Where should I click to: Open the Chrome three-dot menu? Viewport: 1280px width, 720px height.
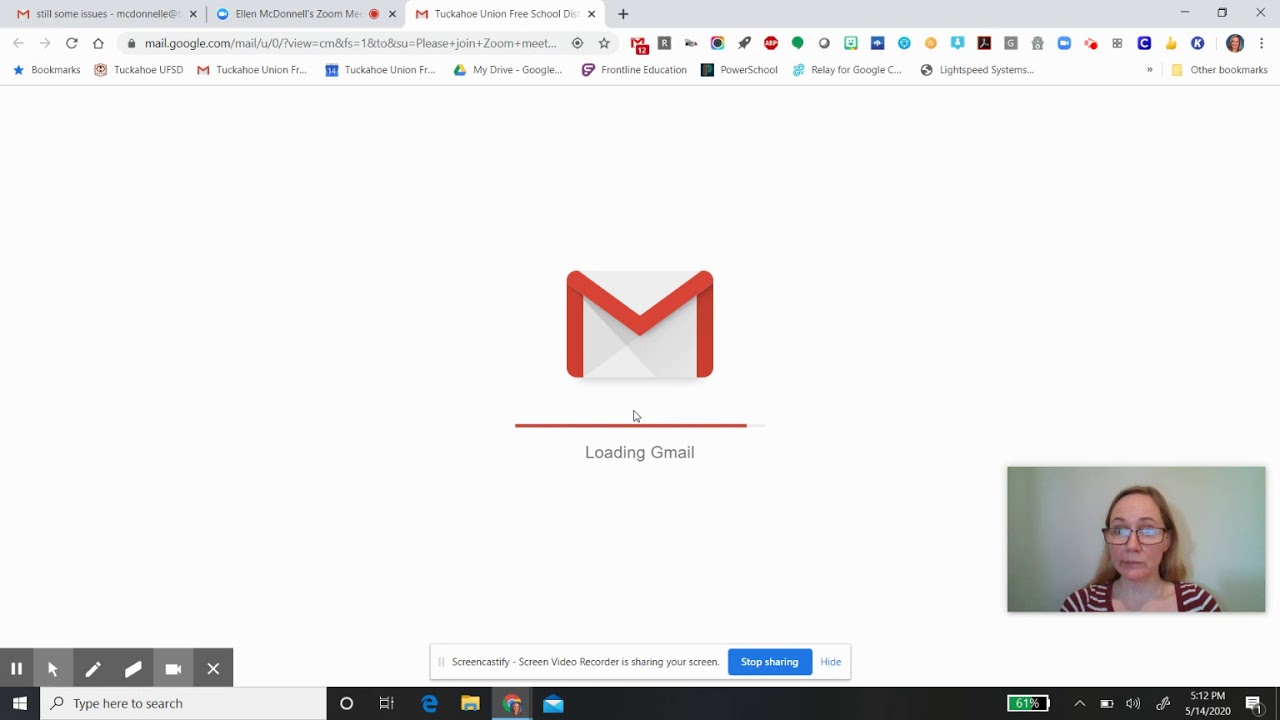[1262, 43]
